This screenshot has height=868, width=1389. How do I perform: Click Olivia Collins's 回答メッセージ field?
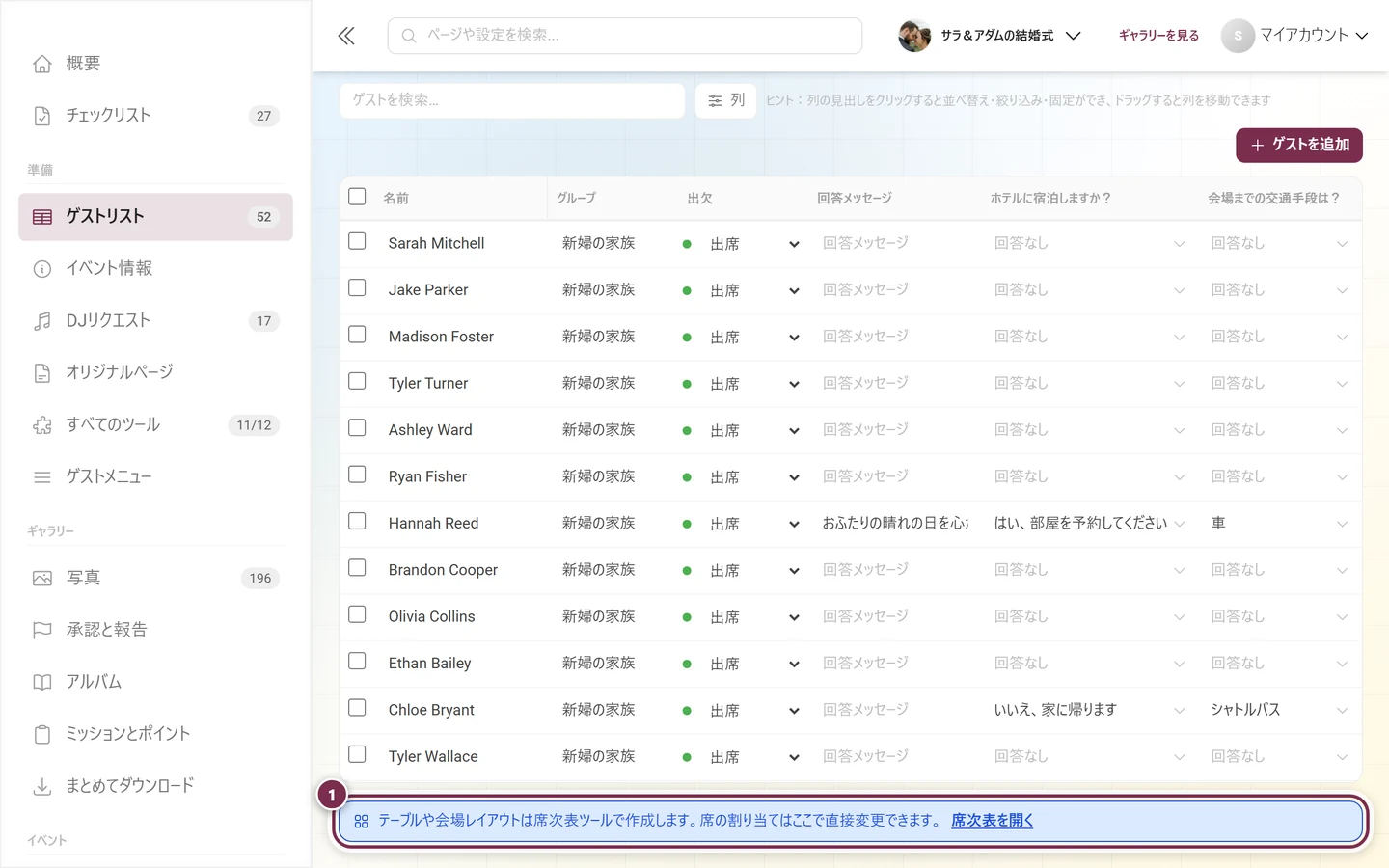895,616
